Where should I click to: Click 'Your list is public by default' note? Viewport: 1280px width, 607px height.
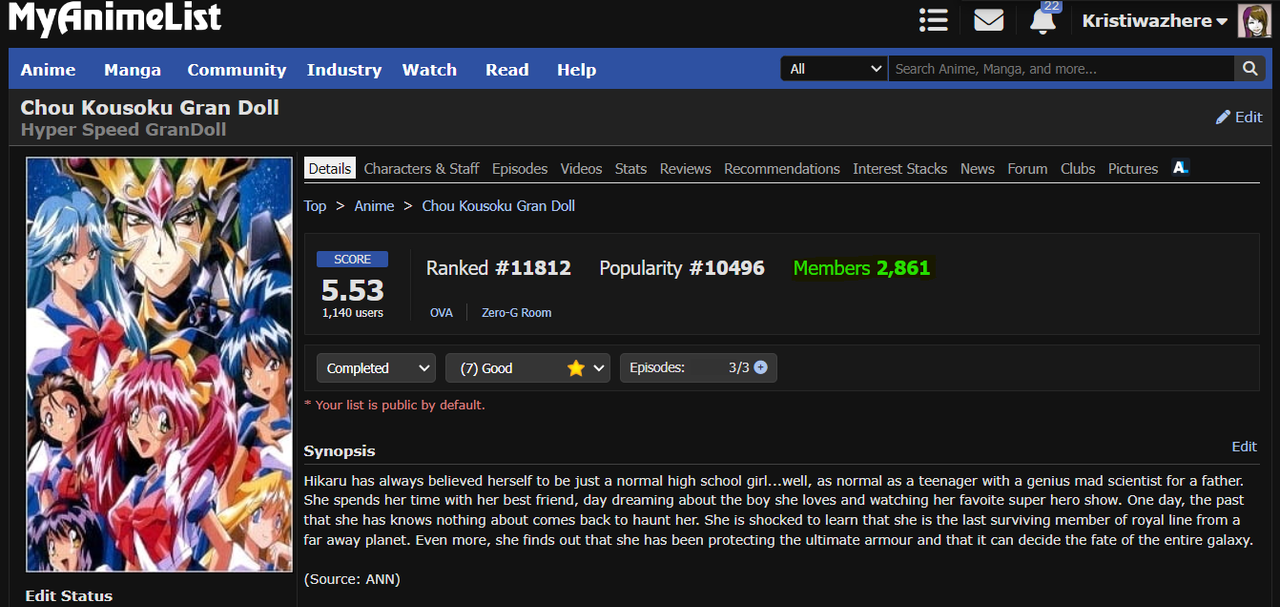point(395,405)
